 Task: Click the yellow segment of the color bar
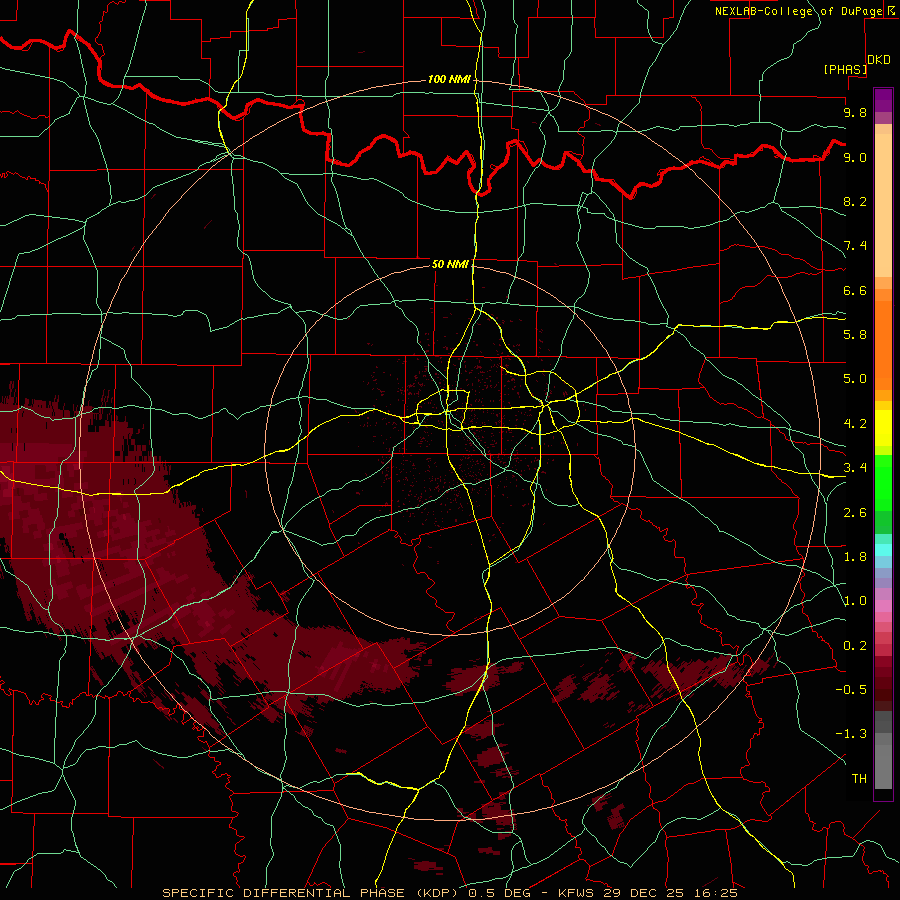tap(883, 428)
